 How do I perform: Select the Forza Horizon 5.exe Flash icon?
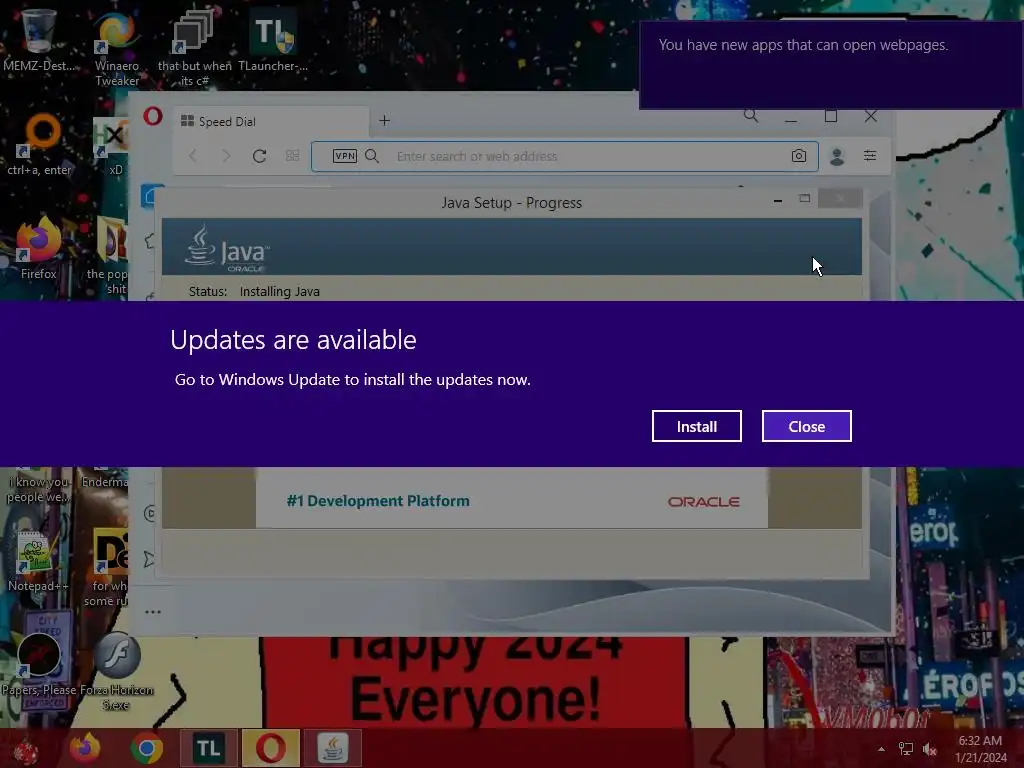[116, 669]
